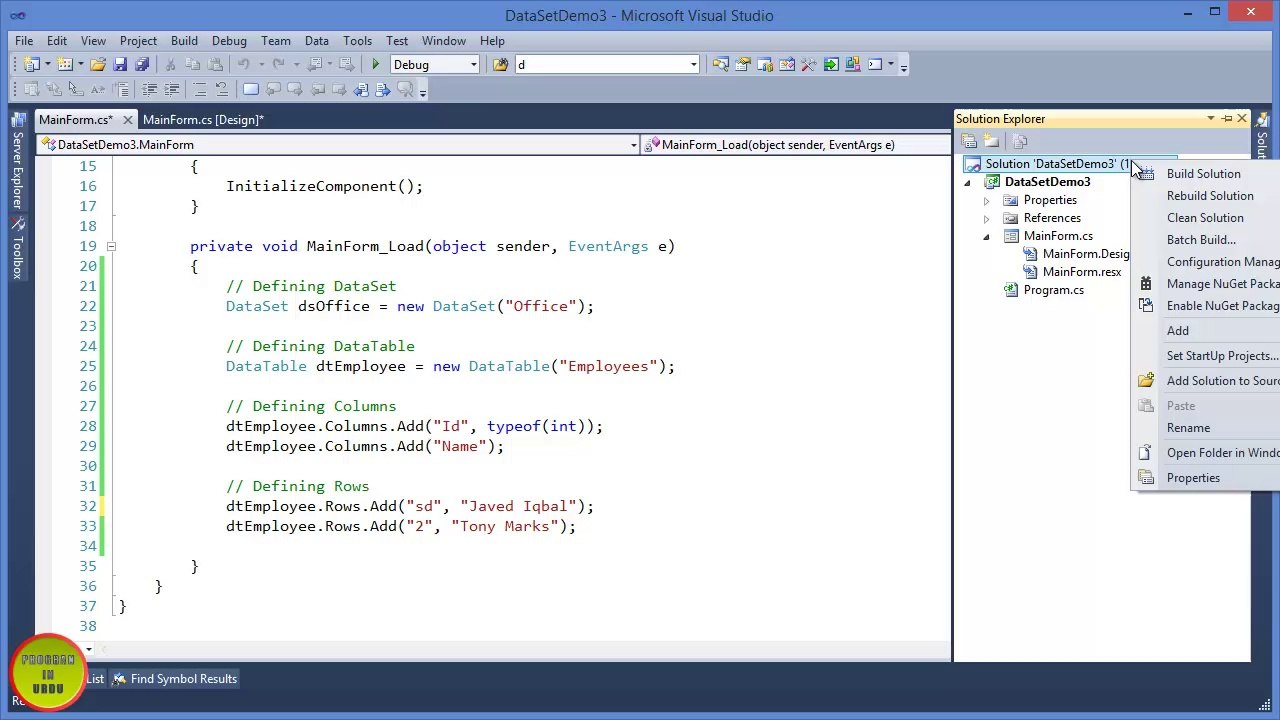The image size is (1280, 720).
Task: Save the current file with the floppy icon
Action: [120, 65]
